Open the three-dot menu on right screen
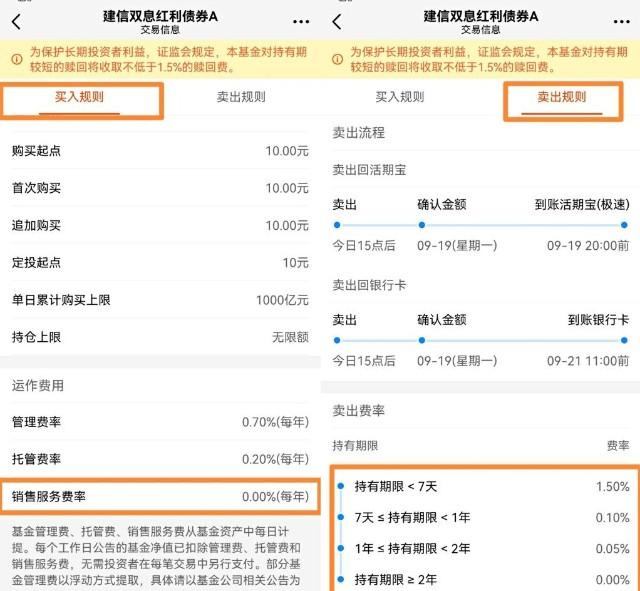Viewport: 640px width, 591px height. pos(621,22)
